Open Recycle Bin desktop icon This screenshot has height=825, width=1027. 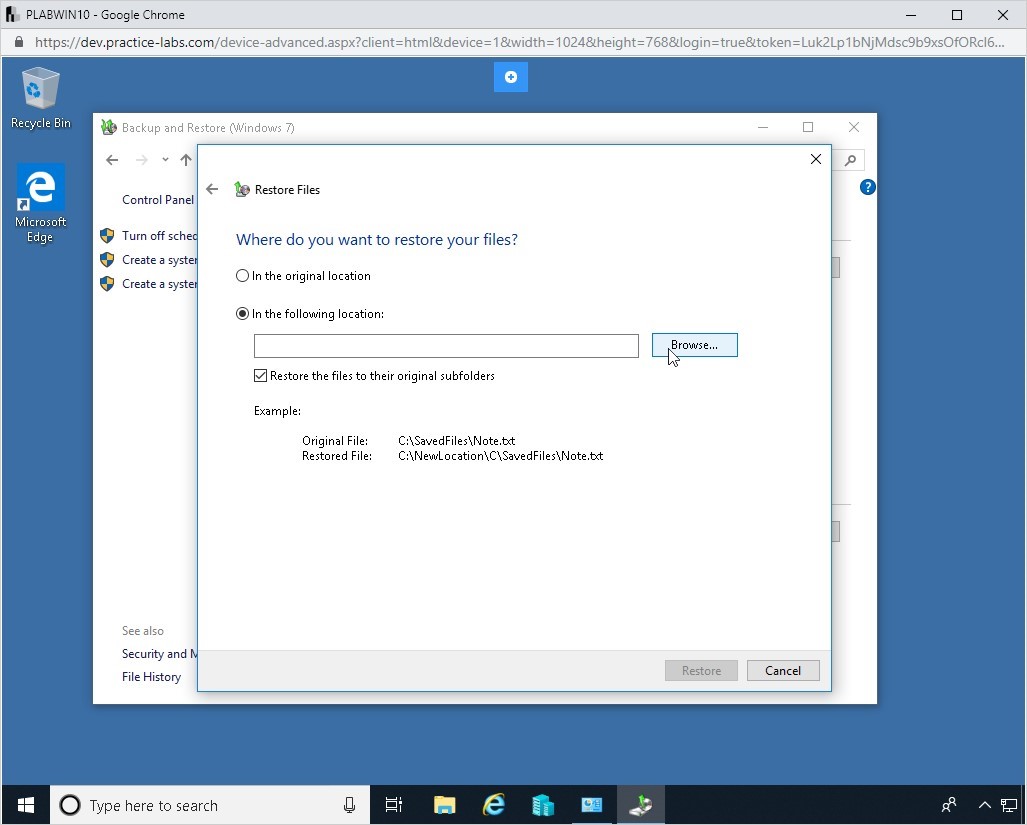click(x=41, y=98)
